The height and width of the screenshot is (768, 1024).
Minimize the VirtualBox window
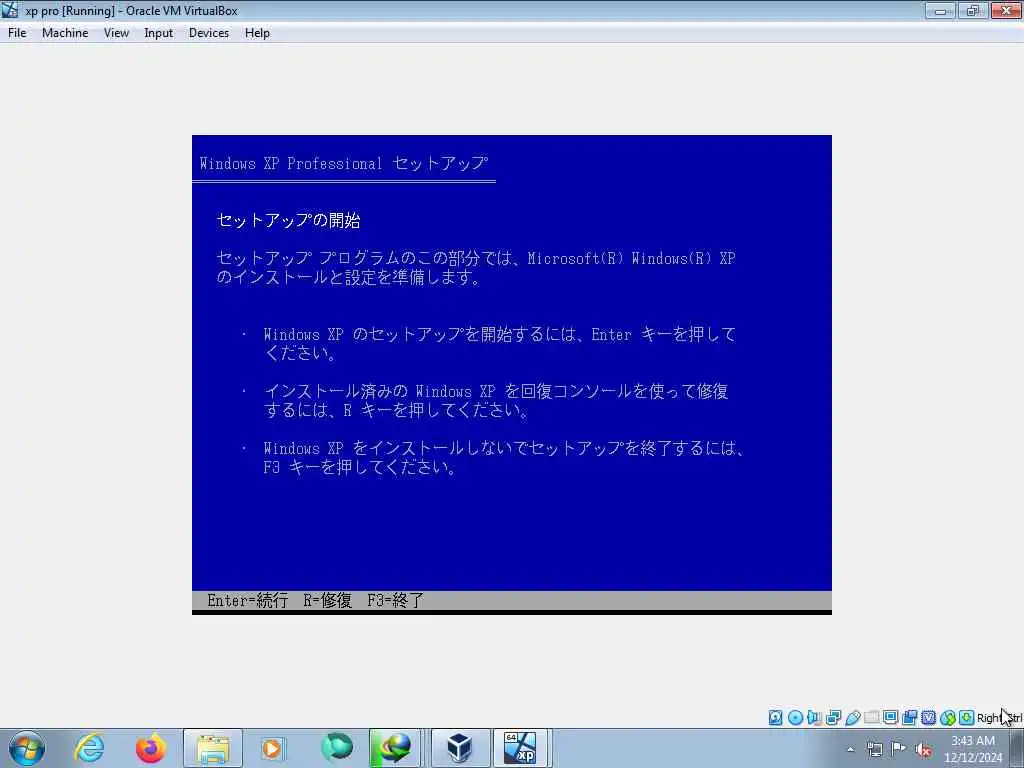[x=940, y=10]
